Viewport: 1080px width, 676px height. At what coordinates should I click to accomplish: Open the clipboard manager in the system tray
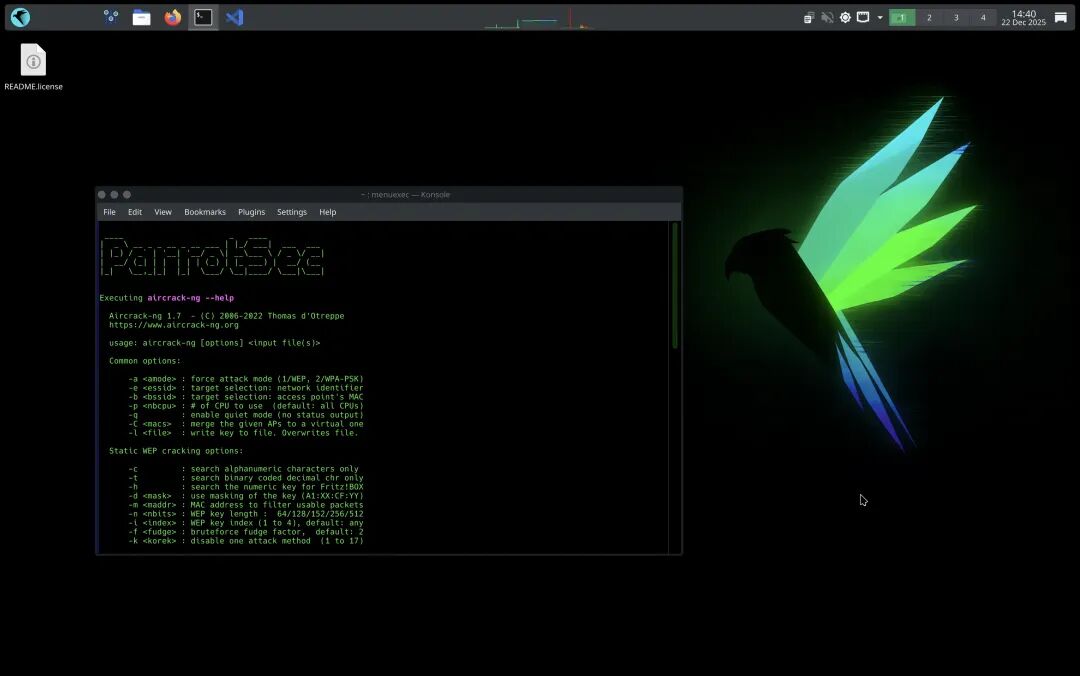pyautogui.click(x=810, y=17)
